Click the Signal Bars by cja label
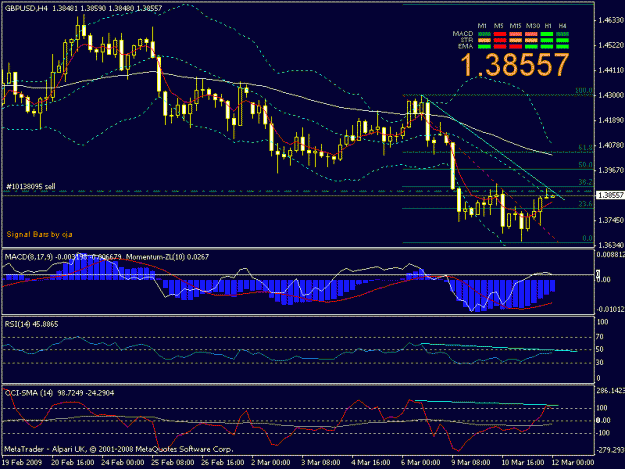 click(39, 234)
